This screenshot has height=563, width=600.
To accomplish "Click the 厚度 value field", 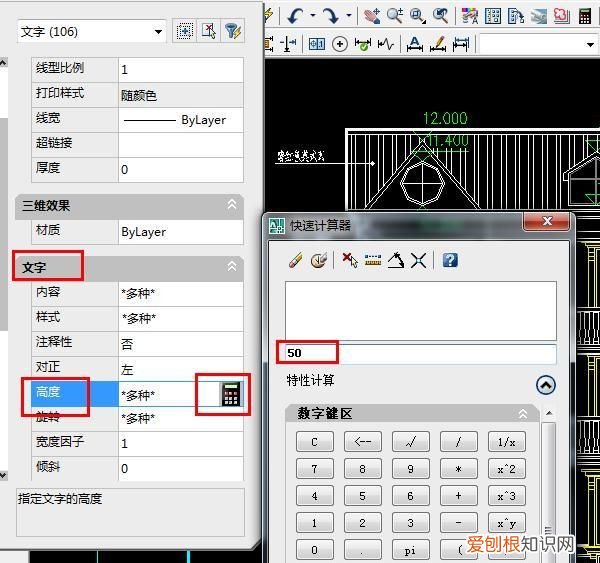I will (x=181, y=170).
